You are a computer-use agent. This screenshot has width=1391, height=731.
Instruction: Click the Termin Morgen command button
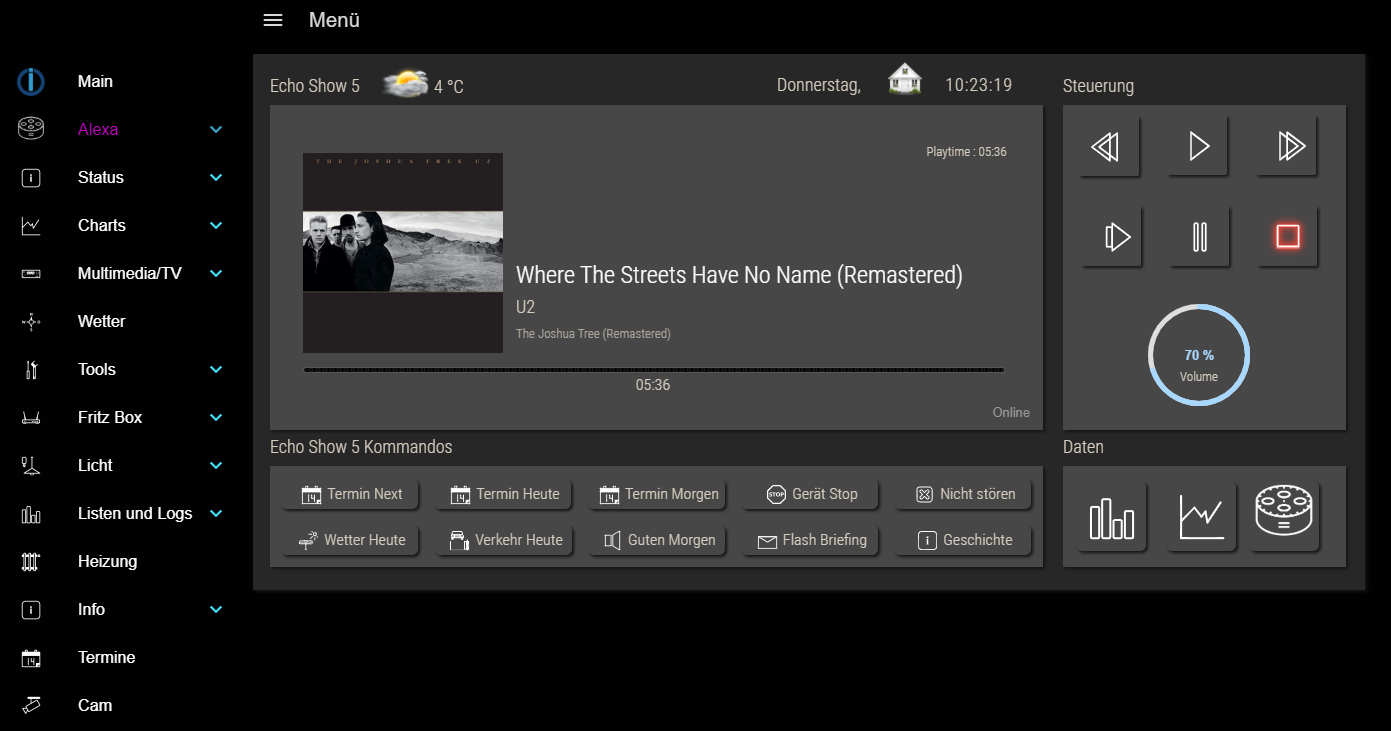(658, 494)
